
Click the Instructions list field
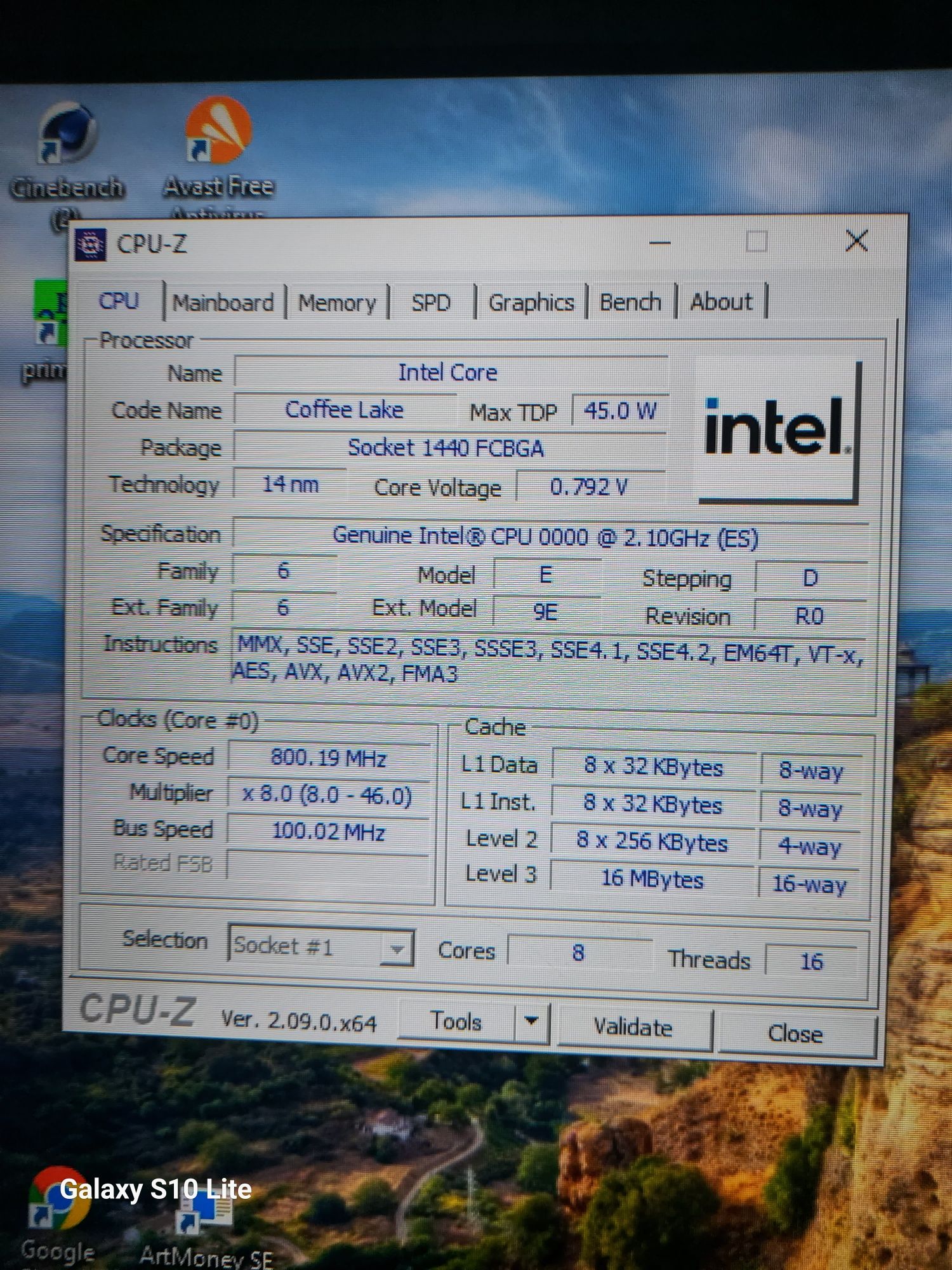coord(548,660)
